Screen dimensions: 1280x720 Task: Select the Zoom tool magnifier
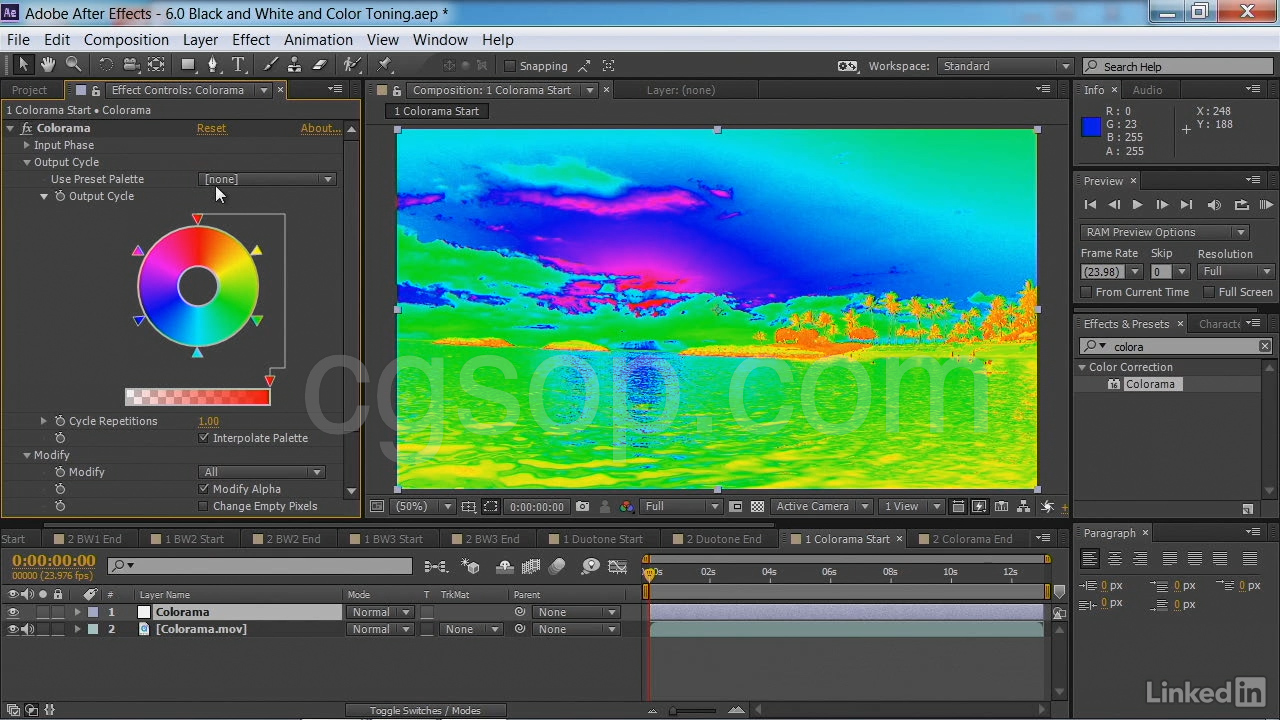tap(73, 65)
